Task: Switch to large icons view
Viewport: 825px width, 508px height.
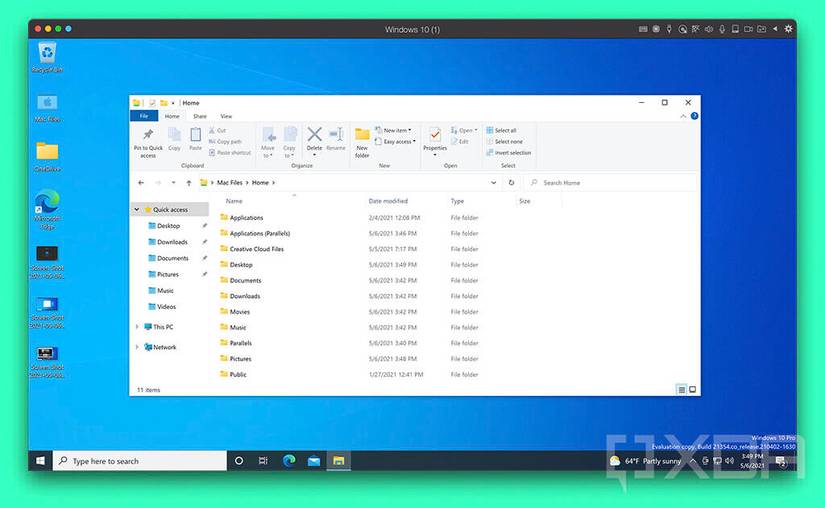Action: [692, 390]
